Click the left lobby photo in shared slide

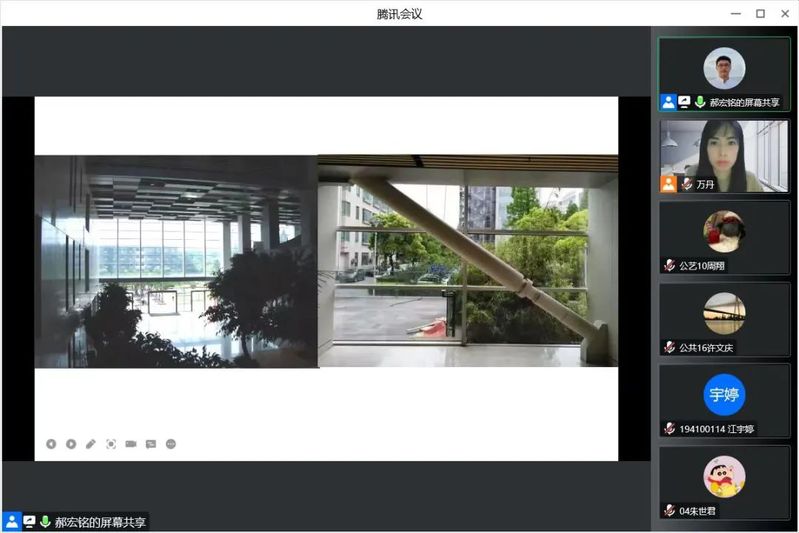[176, 261]
